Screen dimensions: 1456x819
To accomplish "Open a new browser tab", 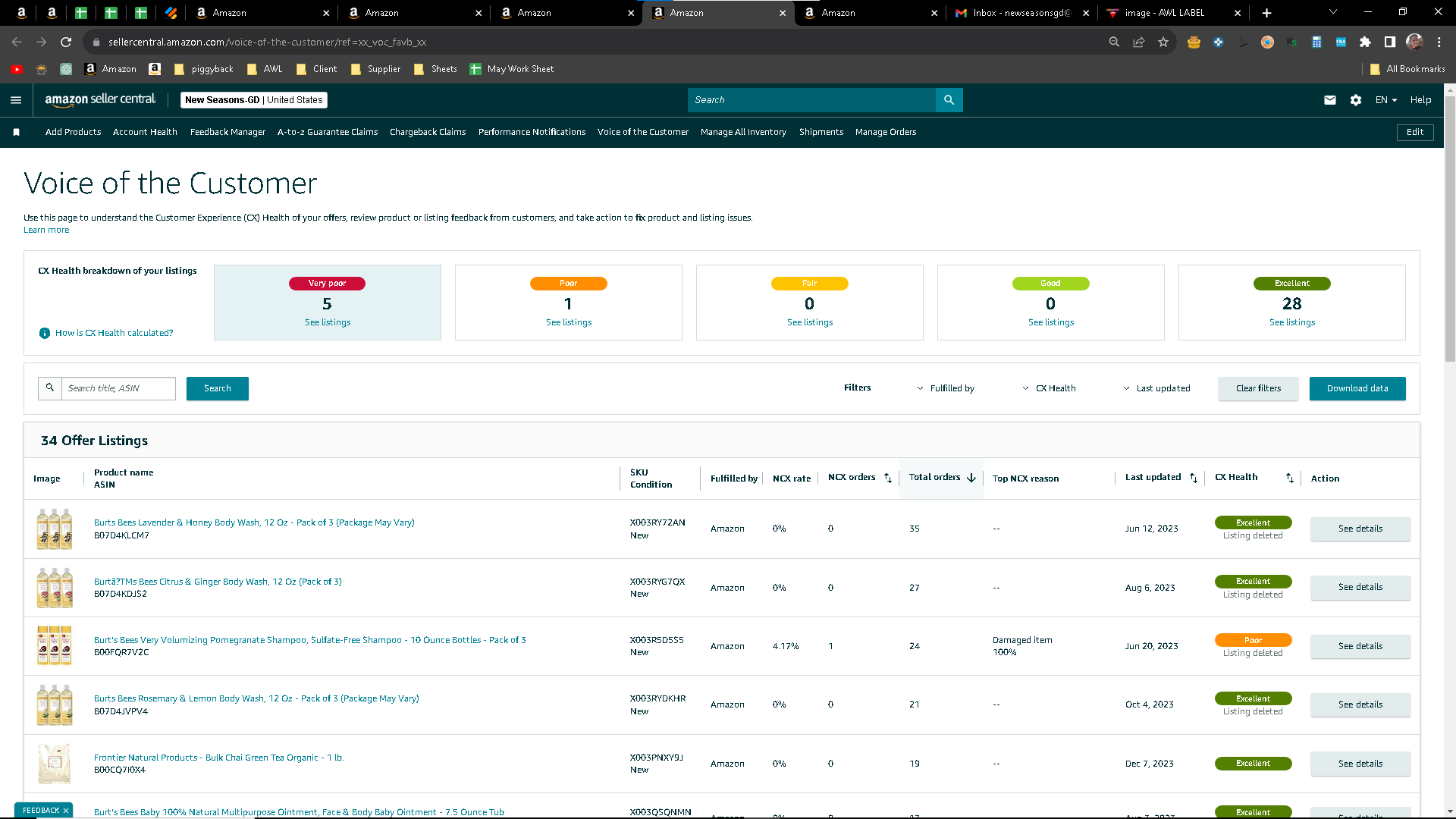I will (1266, 13).
